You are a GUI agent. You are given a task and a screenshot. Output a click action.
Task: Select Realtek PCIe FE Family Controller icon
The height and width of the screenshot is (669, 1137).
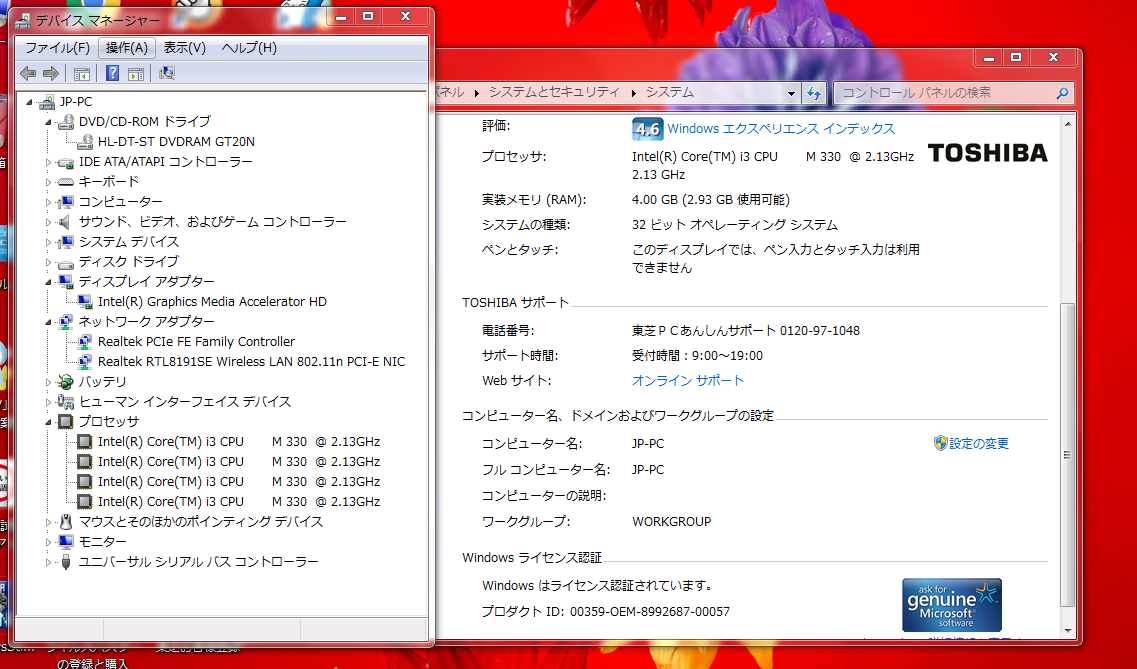click(x=85, y=341)
